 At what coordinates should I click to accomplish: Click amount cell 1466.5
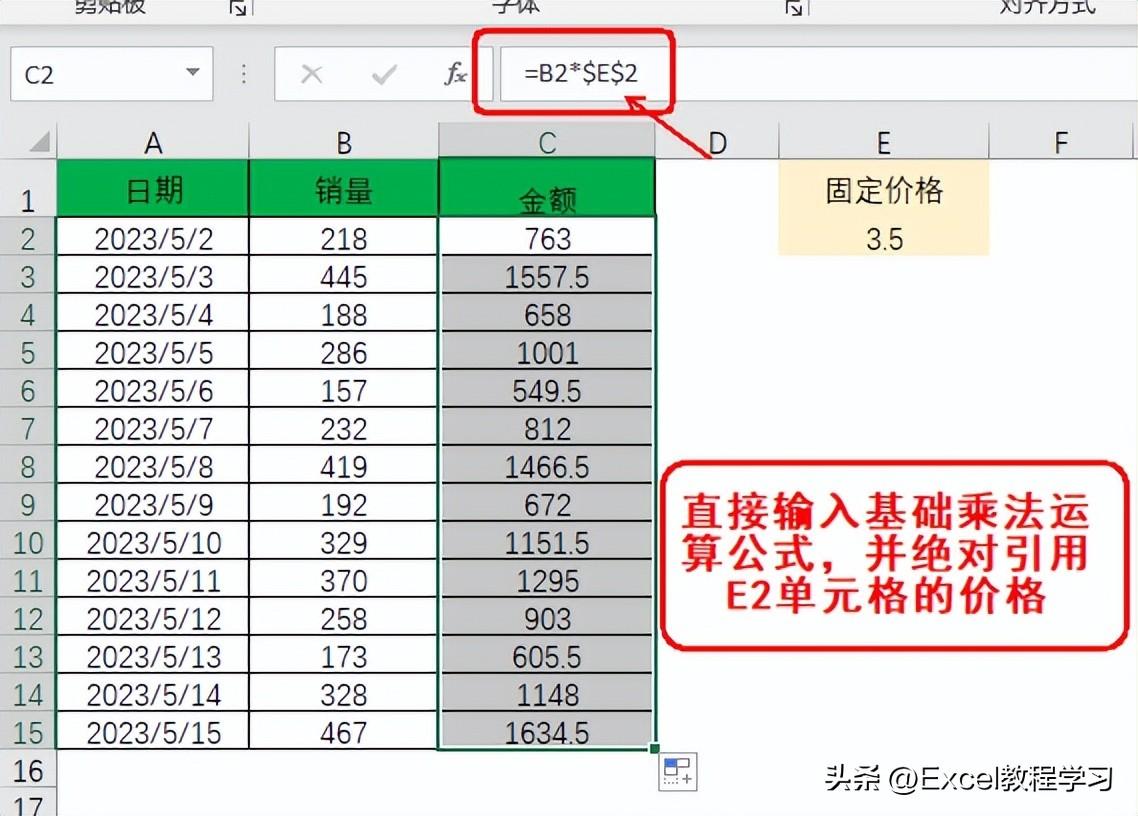(x=547, y=465)
